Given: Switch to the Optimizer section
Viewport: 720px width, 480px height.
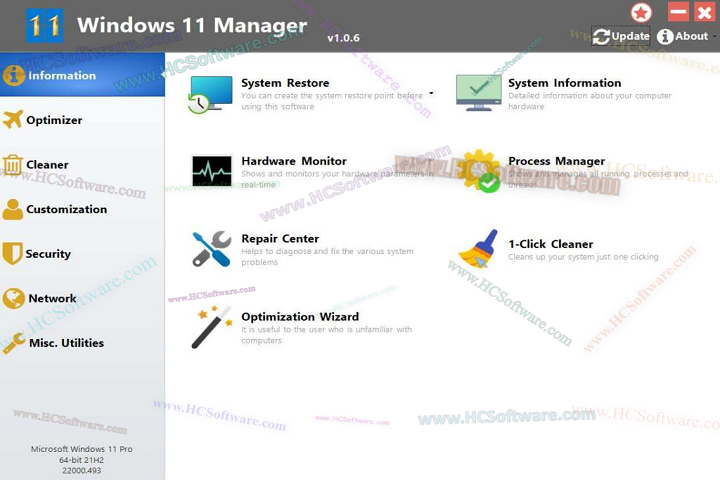Looking at the screenshot, I should 54,120.
